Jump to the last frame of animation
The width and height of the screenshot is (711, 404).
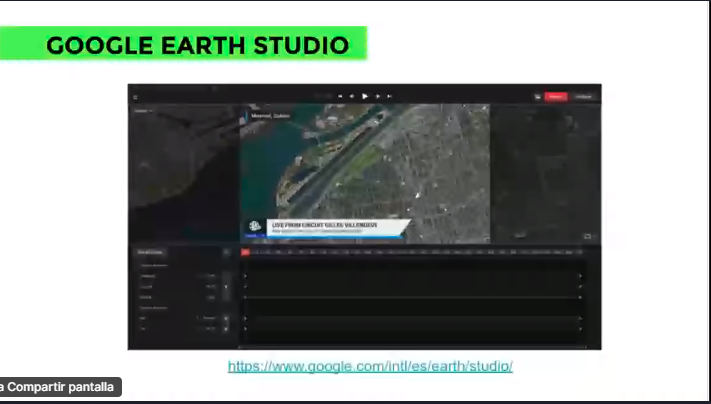(390, 96)
